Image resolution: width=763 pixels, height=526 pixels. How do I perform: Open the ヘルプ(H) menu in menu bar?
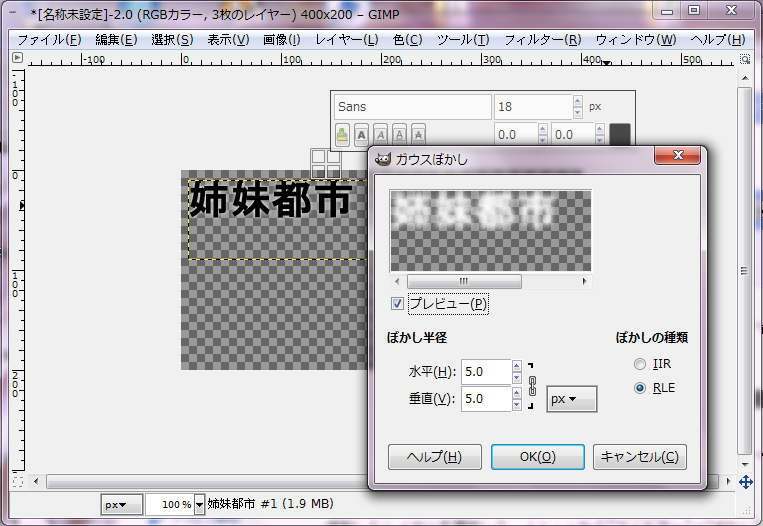tap(718, 39)
